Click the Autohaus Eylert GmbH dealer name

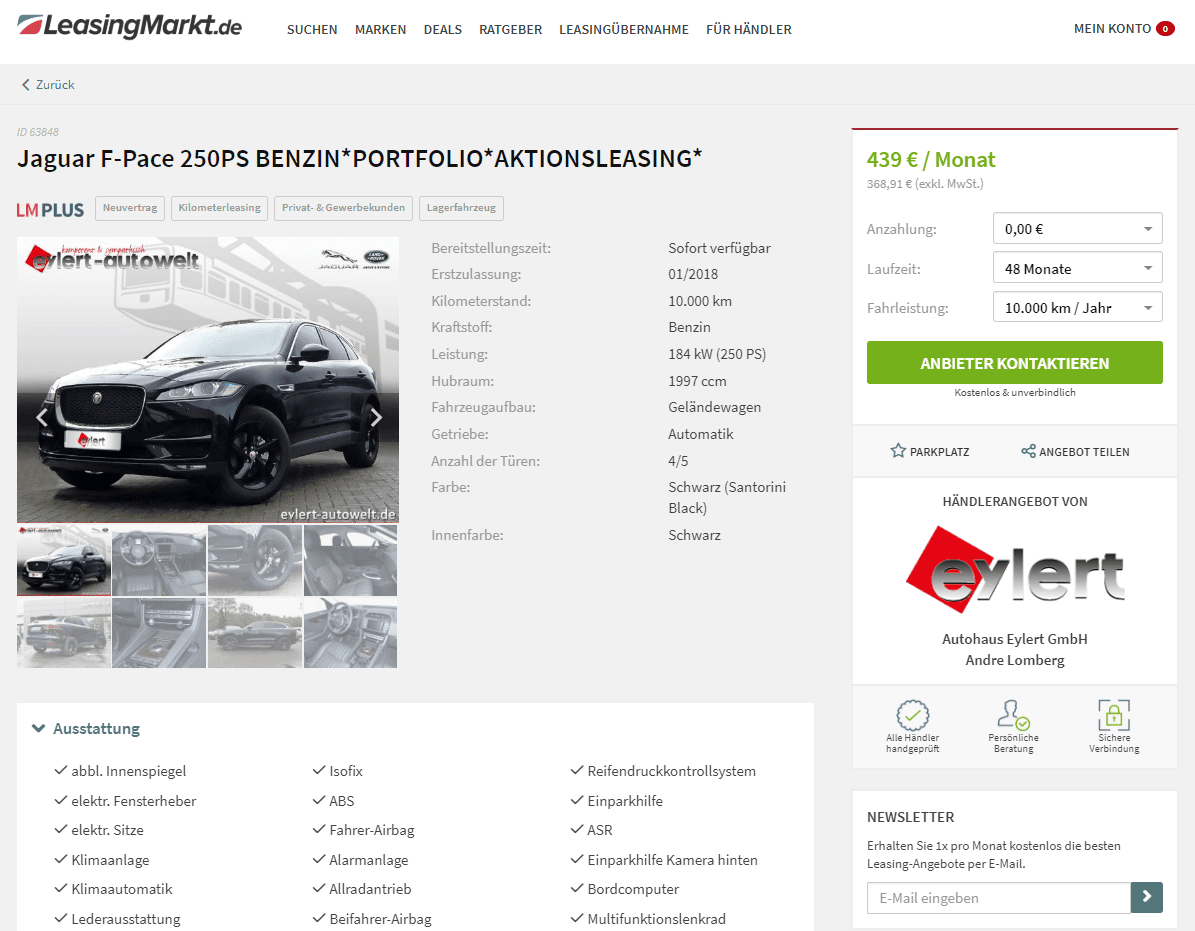[x=1014, y=639]
